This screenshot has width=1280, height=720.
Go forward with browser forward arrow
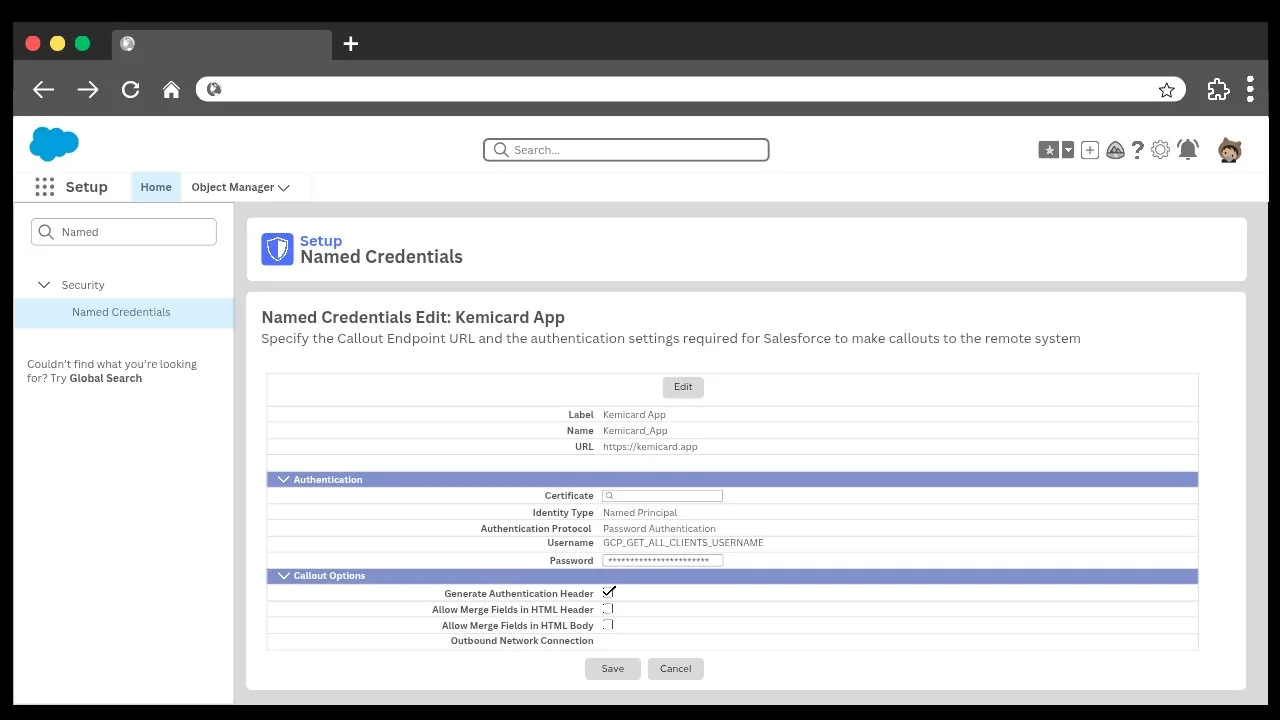coord(88,89)
